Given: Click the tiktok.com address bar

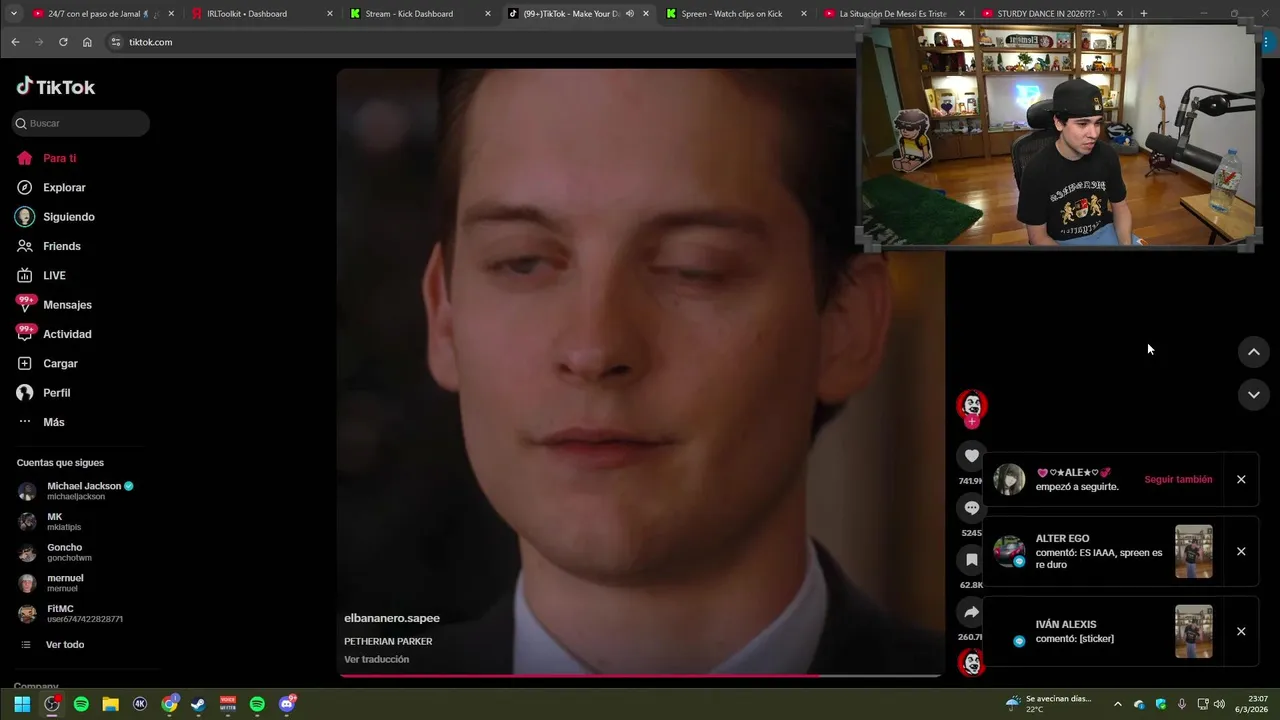Looking at the screenshot, I should click(x=480, y=42).
